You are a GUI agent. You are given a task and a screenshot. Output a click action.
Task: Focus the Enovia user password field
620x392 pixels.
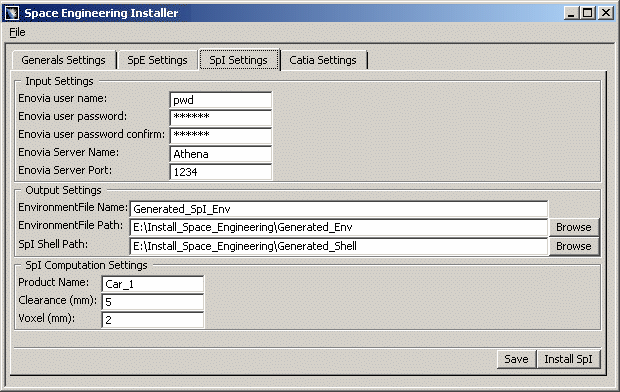[221, 117]
